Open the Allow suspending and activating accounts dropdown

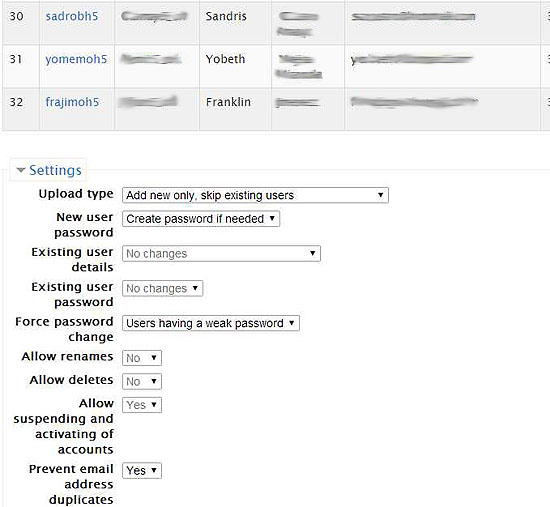pos(142,405)
